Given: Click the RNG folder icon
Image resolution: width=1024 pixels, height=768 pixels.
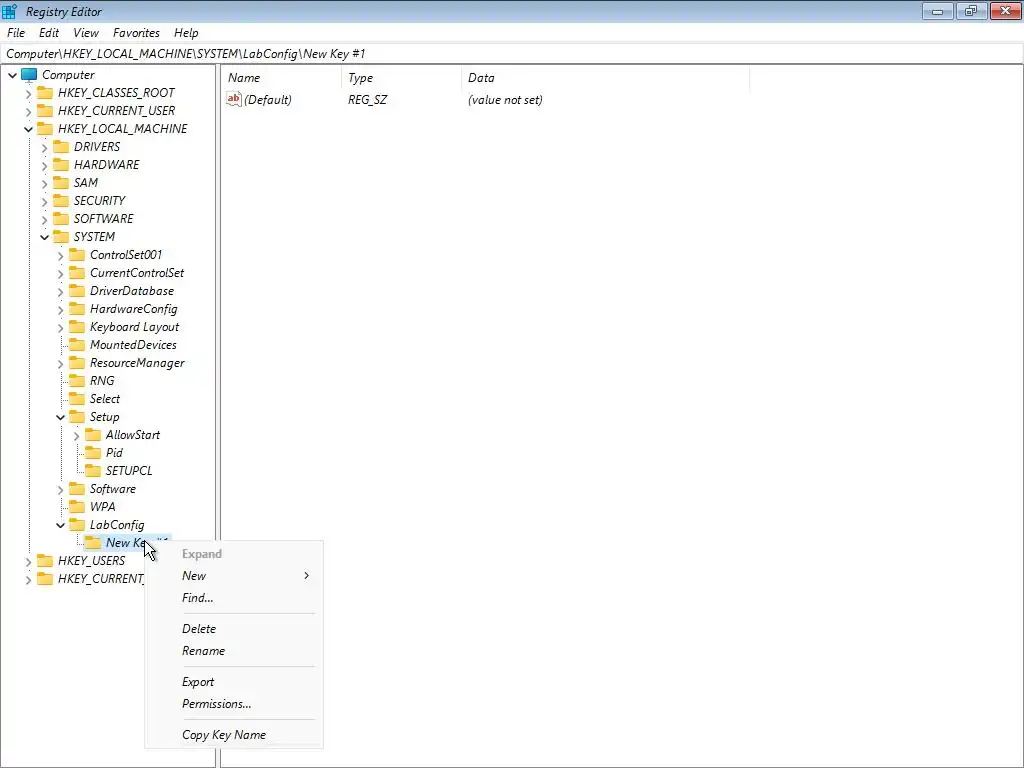Looking at the screenshot, I should pos(77,381).
